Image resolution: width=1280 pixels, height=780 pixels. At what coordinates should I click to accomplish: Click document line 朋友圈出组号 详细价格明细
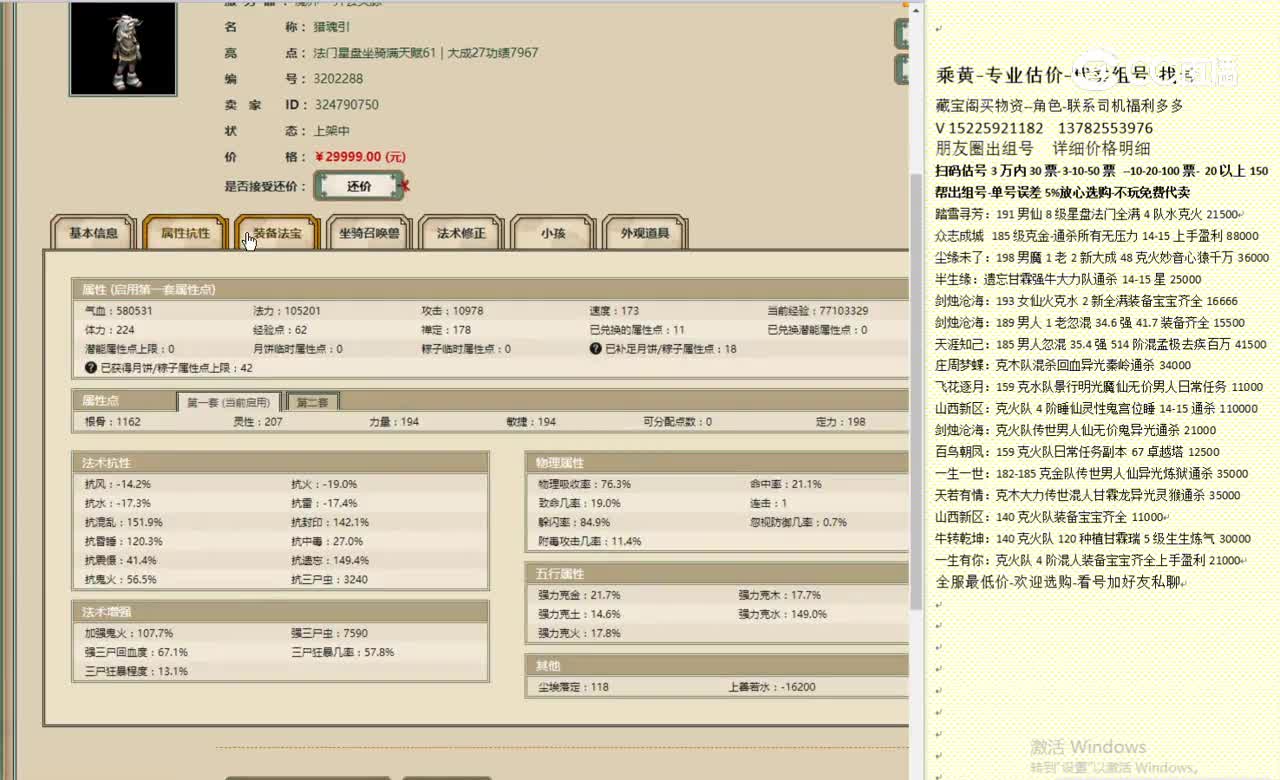pyautogui.click(x=1043, y=148)
